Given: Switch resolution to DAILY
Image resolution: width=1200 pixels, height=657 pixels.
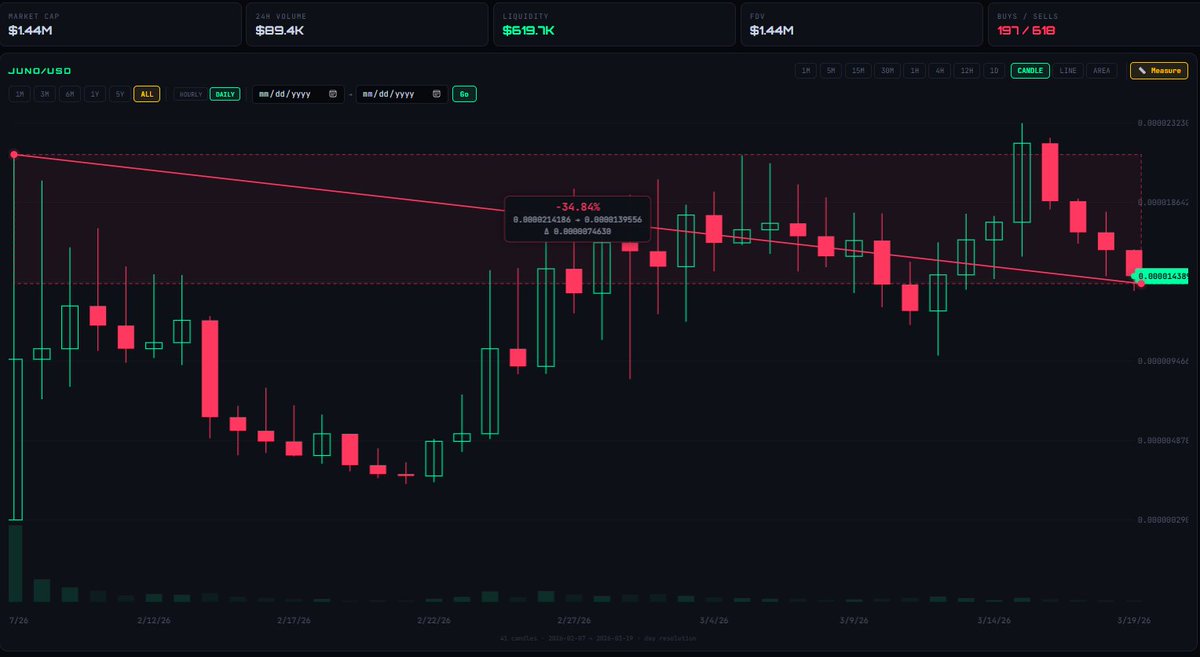Looking at the screenshot, I should (225, 94).
